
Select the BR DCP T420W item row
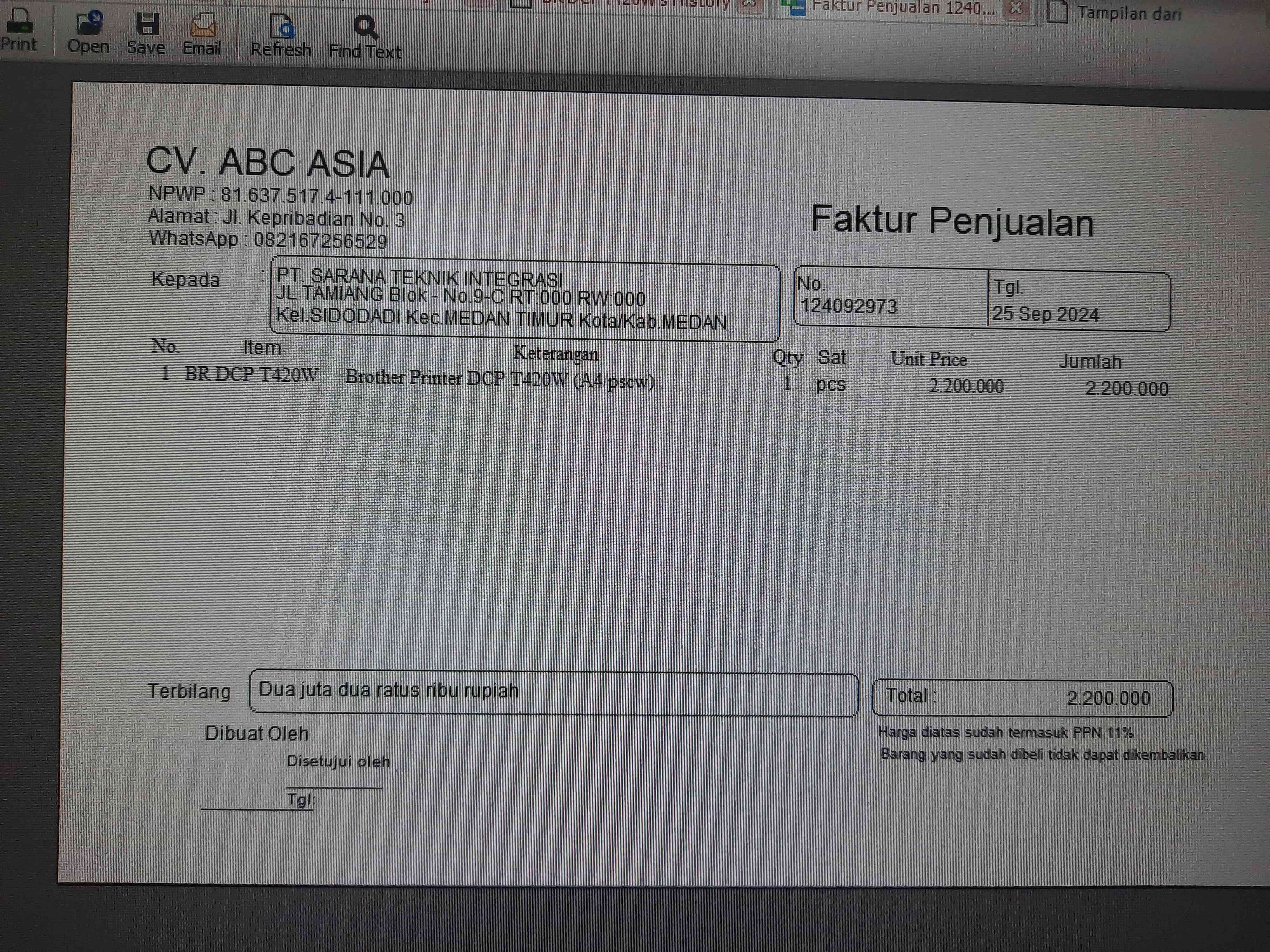click(x=251, y=375)
